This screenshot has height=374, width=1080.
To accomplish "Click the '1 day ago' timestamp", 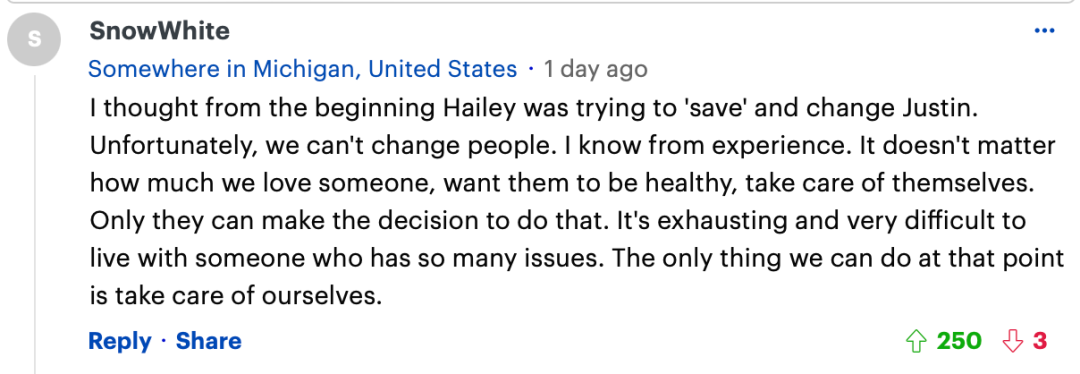I will coord(595,70).
